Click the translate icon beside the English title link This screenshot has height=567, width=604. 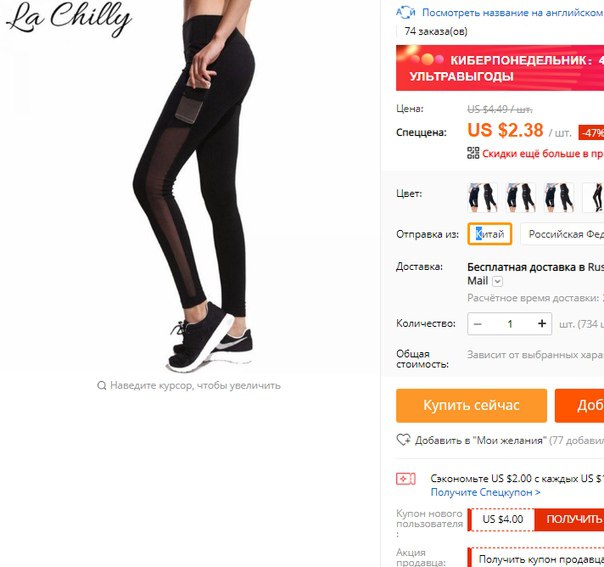click(406, 12)
